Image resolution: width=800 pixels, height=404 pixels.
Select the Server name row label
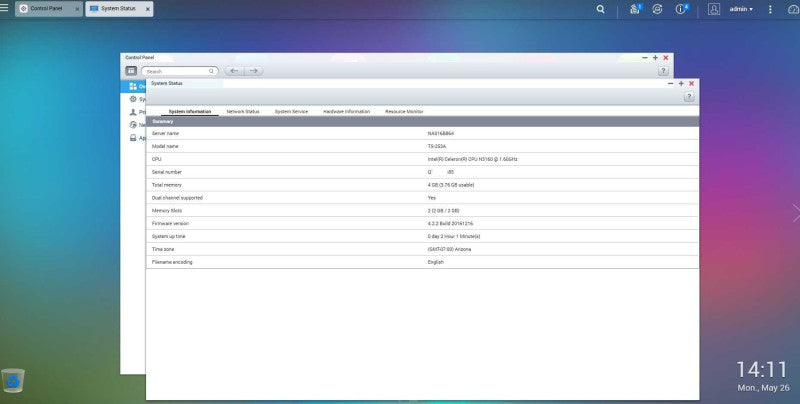tap(165, 133)
